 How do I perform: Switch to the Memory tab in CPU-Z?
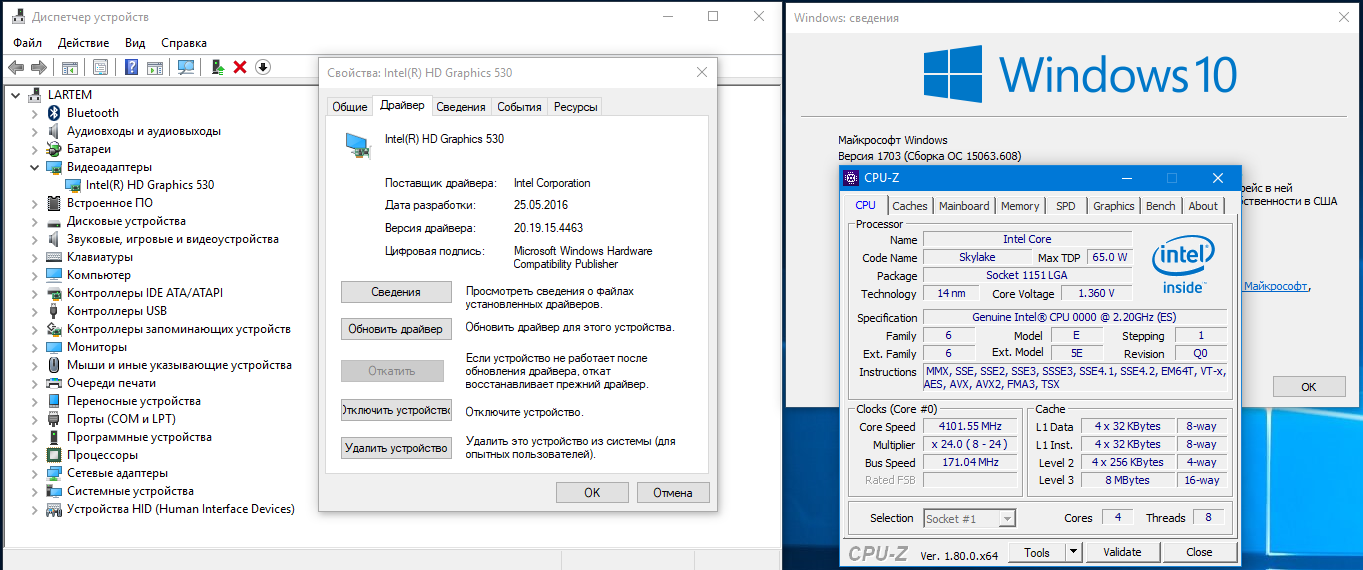point(1020,206)
